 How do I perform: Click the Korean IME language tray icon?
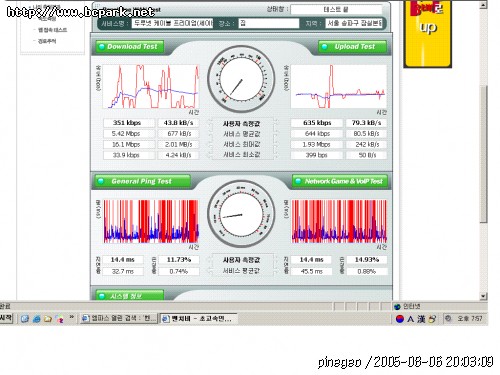(399, 319)
